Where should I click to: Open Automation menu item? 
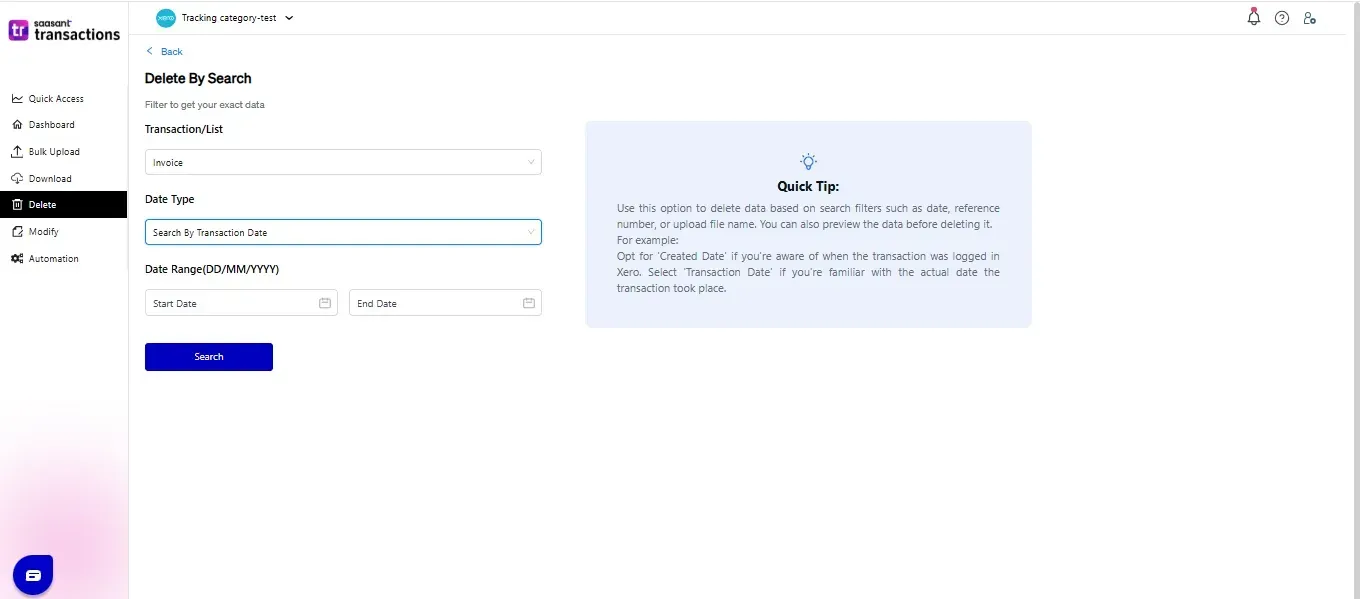pos(63,258)
